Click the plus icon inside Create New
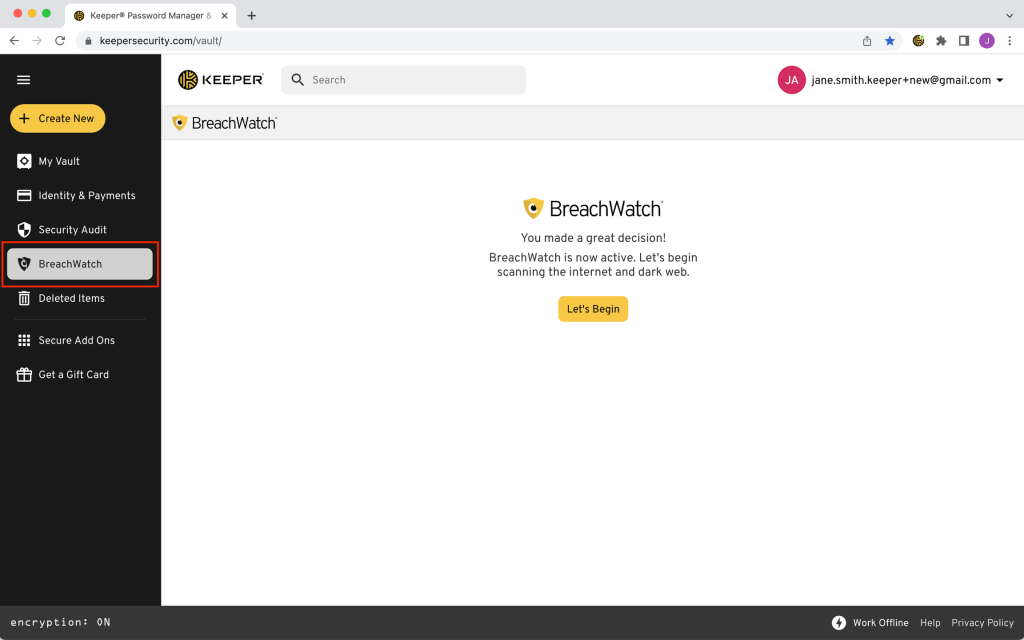Screen dimensions: 1024x640 (24, 118)
